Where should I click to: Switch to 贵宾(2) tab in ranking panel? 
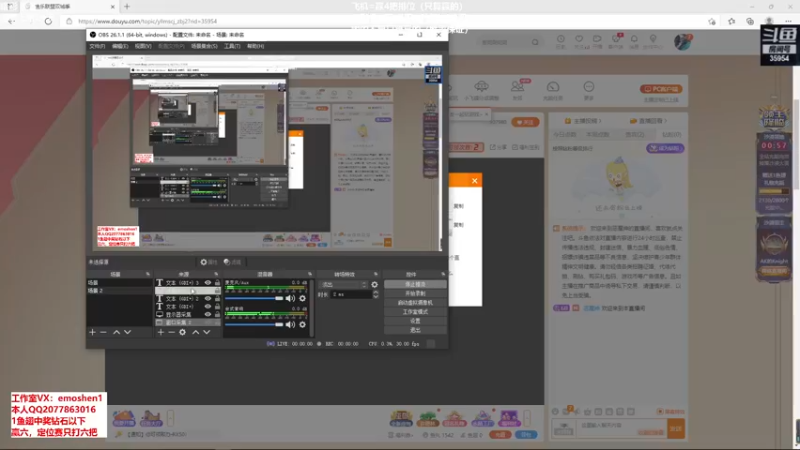point(635,135)
